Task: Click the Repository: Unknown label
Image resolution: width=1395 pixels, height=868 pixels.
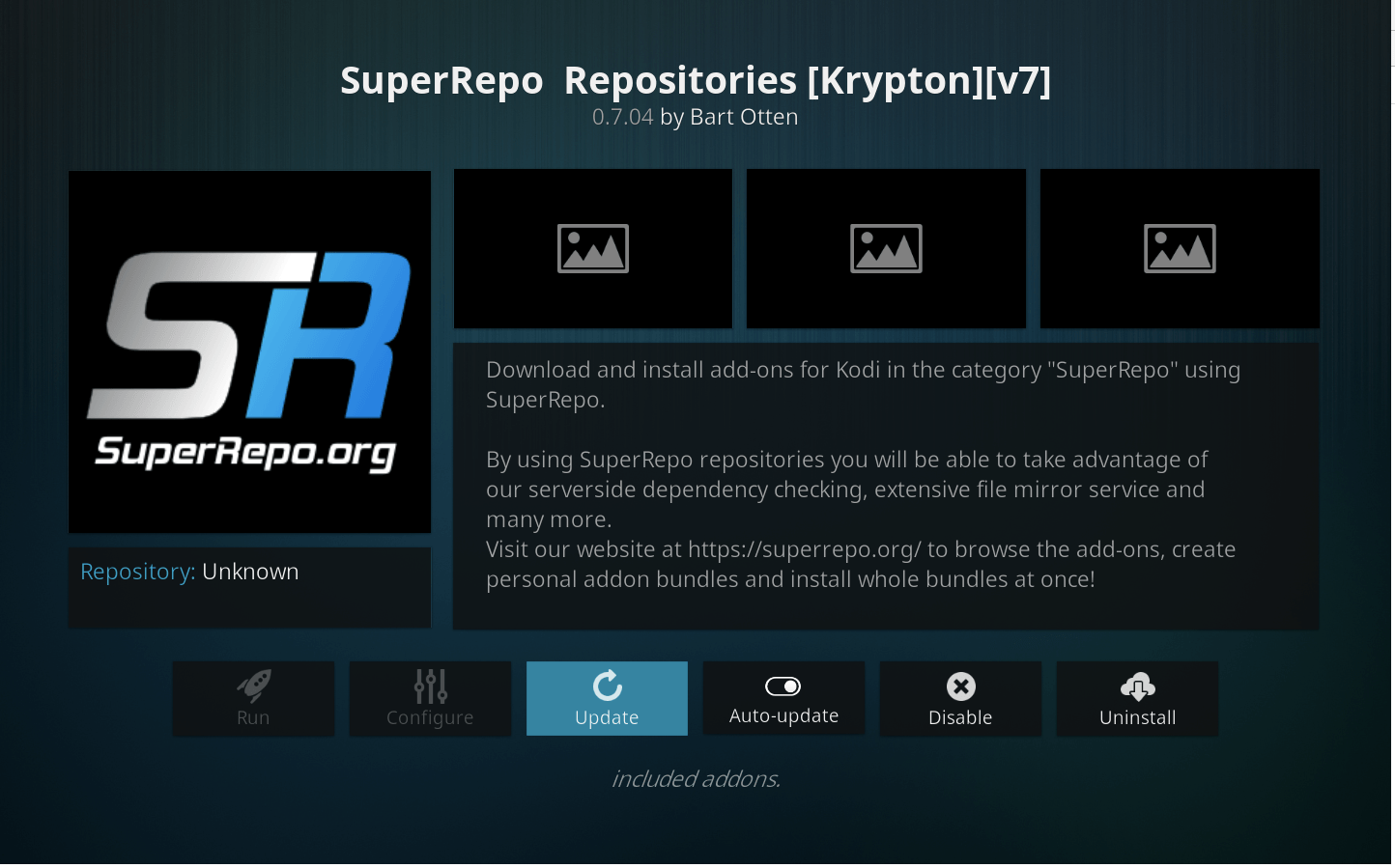Action: tap(189, 572)
